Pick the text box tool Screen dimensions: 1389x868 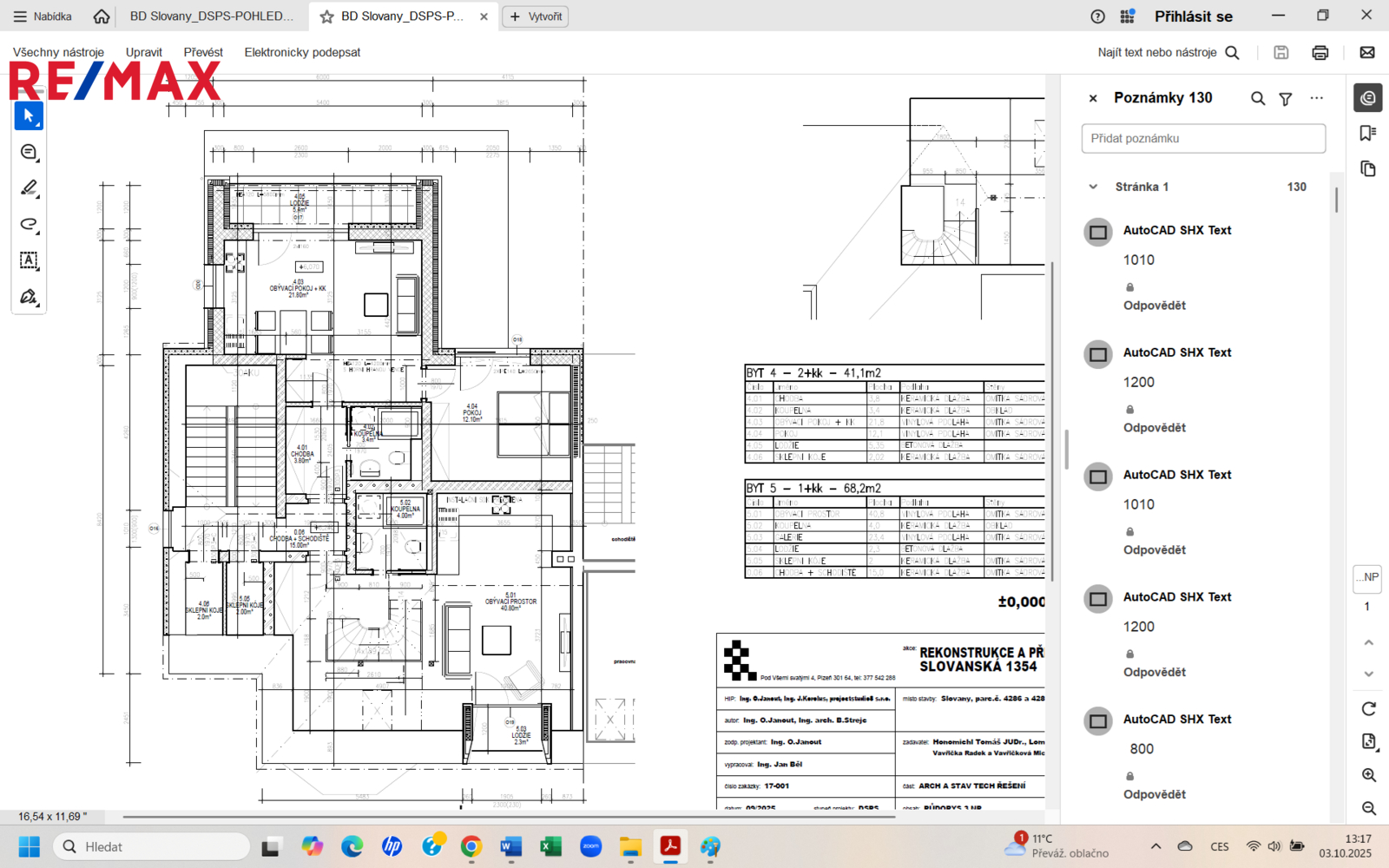(29, 260)
